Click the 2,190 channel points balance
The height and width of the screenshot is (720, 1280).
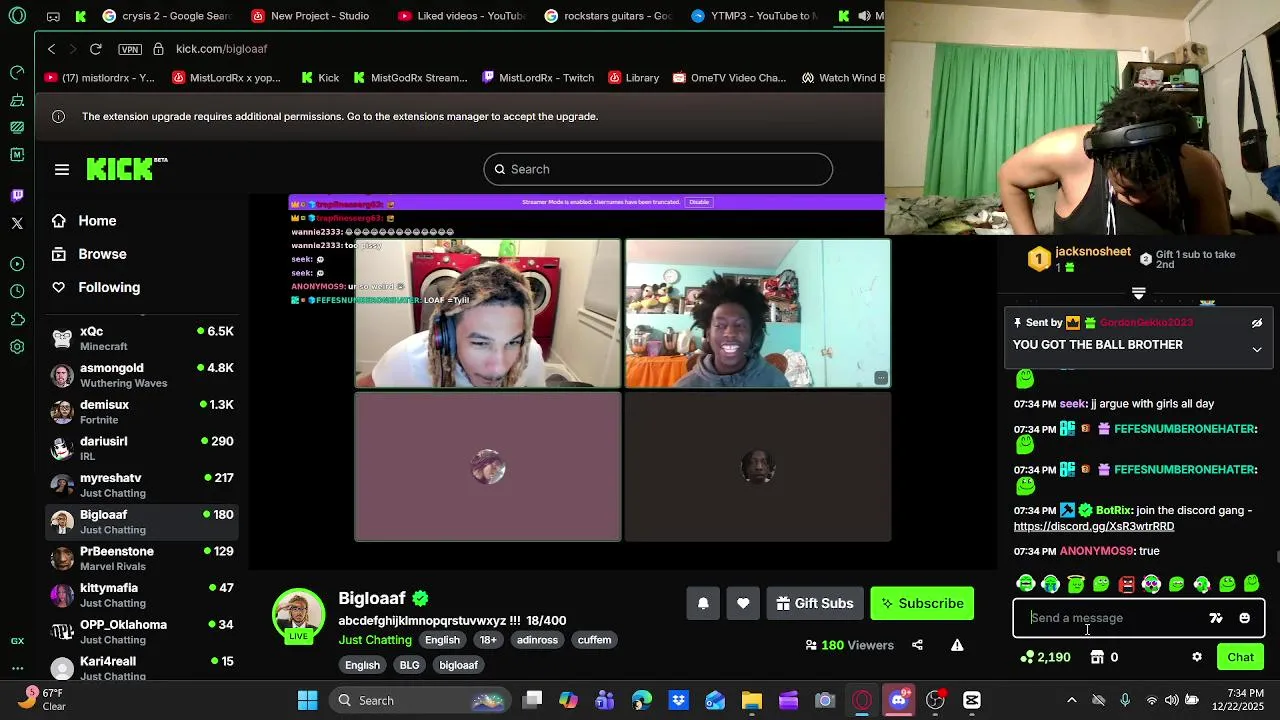(x=1045, y=657)
